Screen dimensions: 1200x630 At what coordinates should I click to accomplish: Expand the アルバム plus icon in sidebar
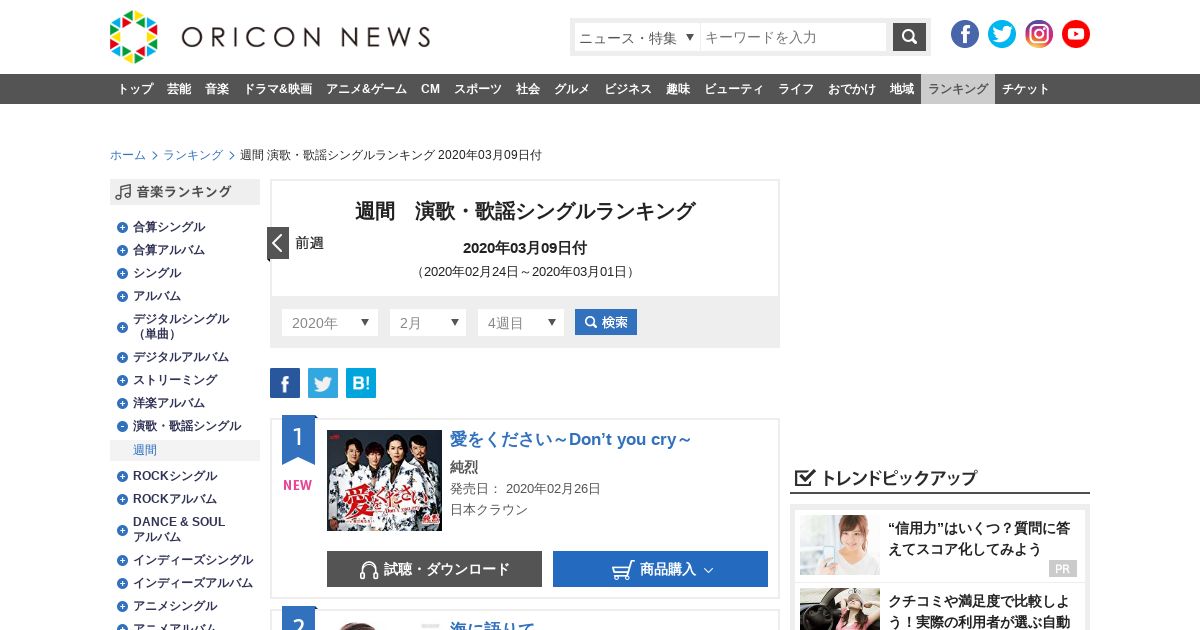(x=122, y=296)
